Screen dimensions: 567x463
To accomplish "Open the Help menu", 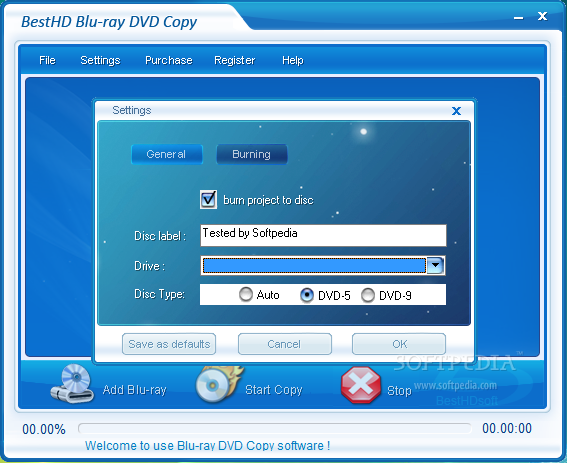I will point(293,60).
